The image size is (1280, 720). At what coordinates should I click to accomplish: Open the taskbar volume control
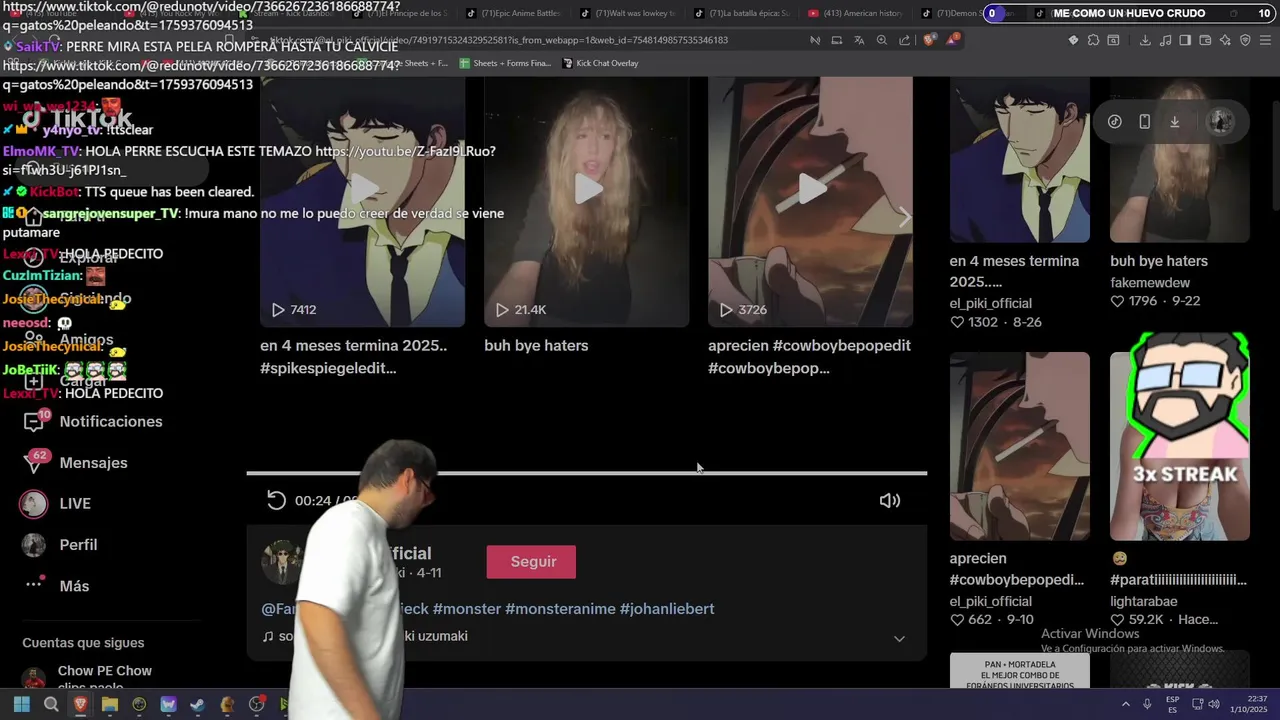pos(1214,705)
